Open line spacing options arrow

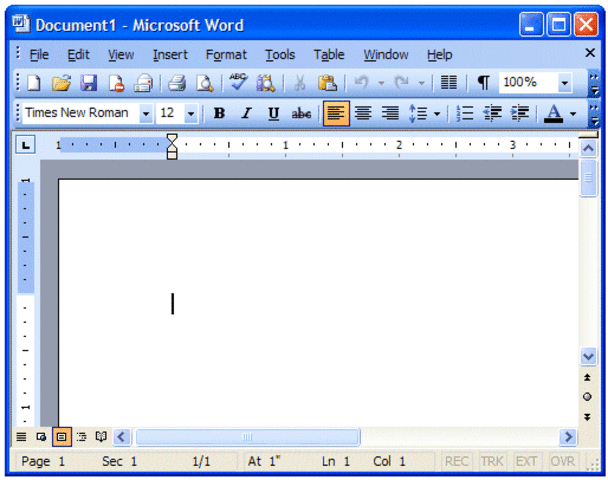click(x=437, y=114)
